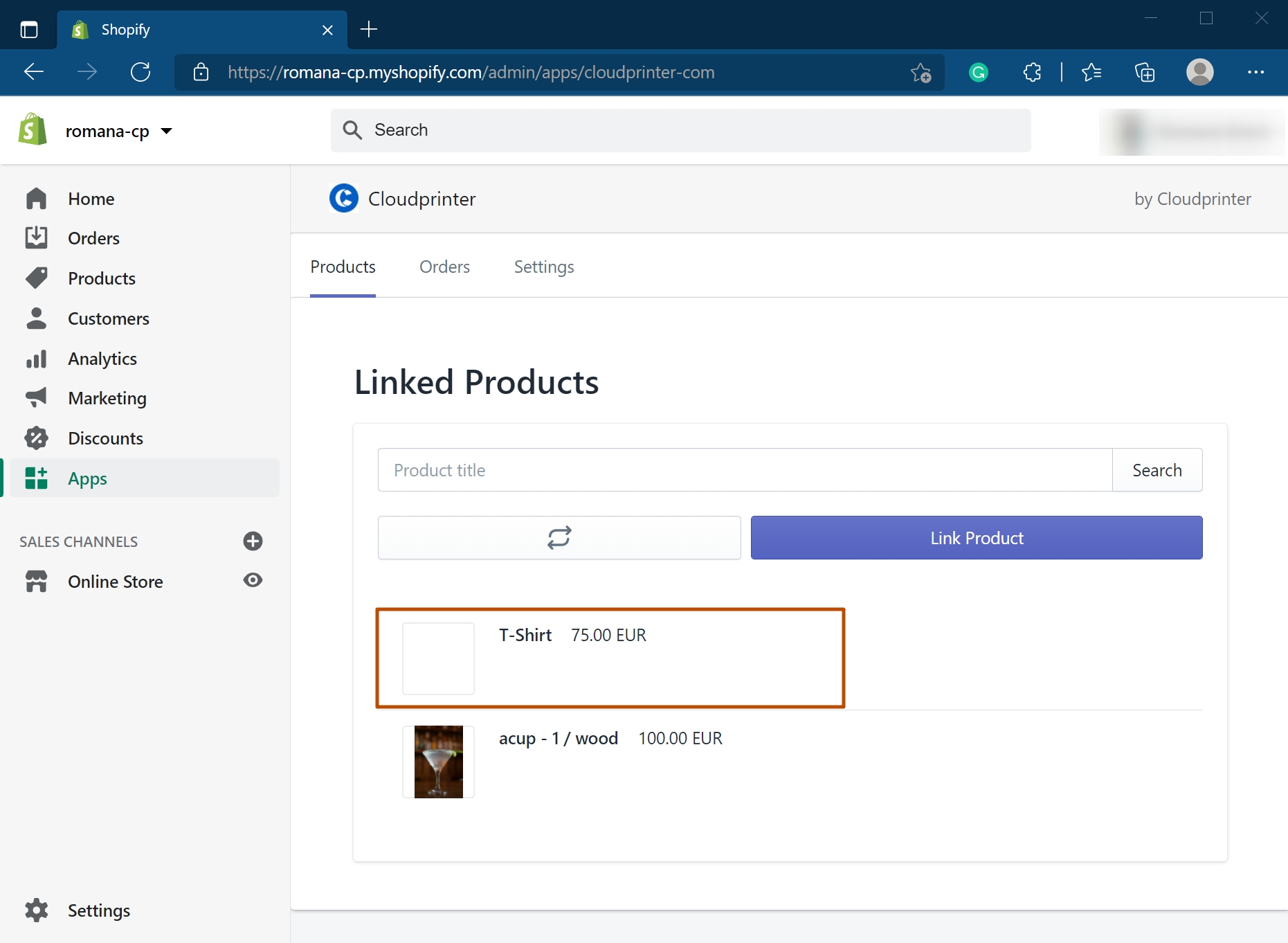Click the by Cloudprinter label
Viewport: 1288px width, 943px height.
coord(1192,199)
